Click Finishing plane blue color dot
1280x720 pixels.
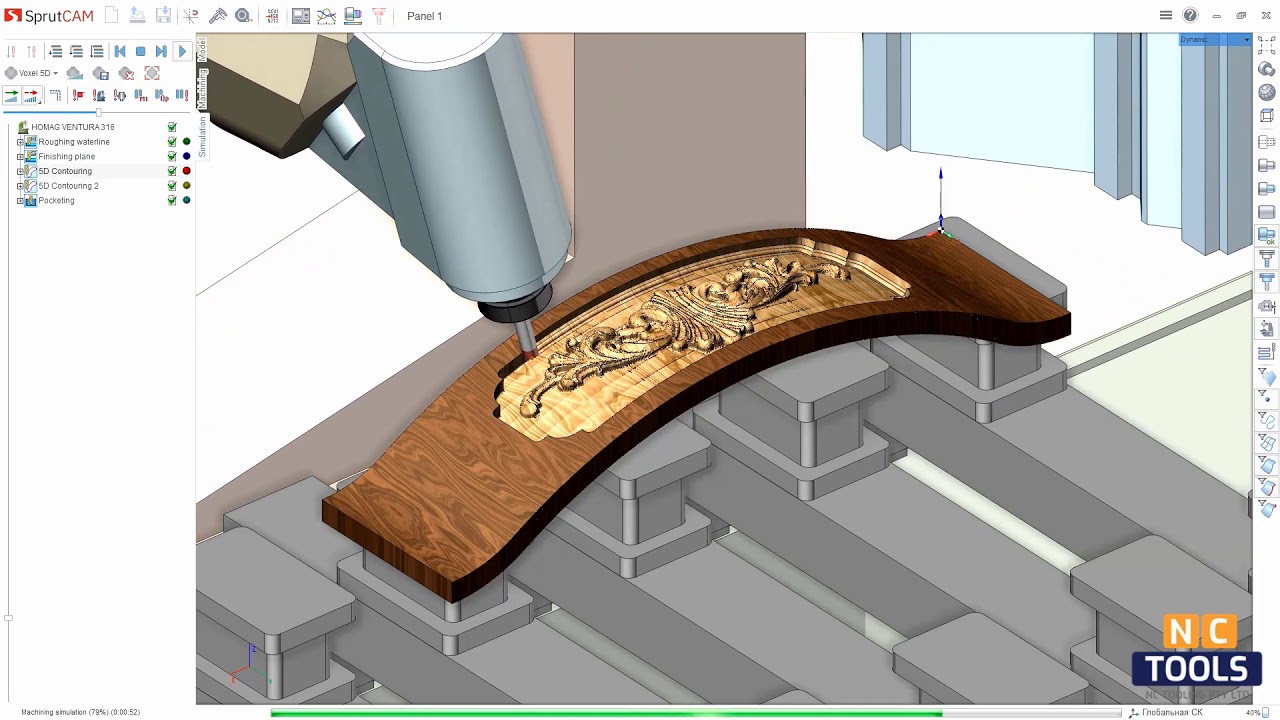click(186, 157)
